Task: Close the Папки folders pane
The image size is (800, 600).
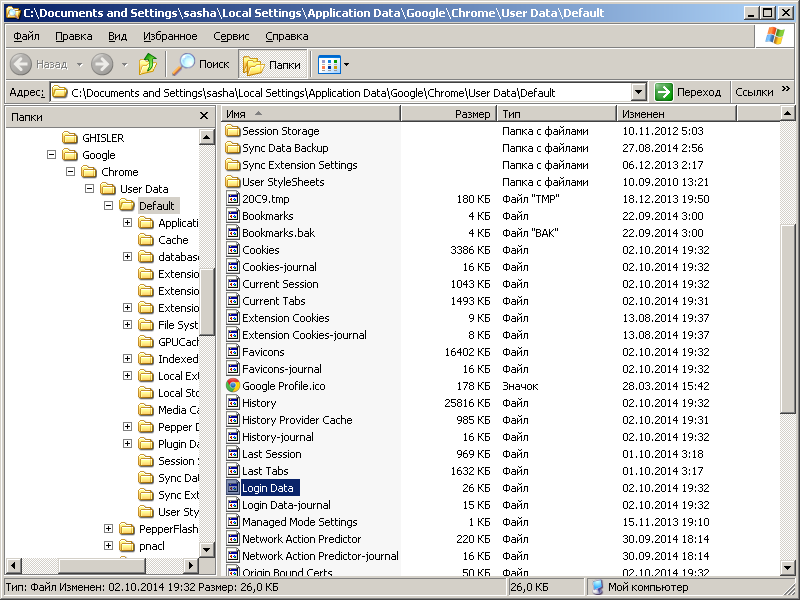Action: click(x=204, y=116)
